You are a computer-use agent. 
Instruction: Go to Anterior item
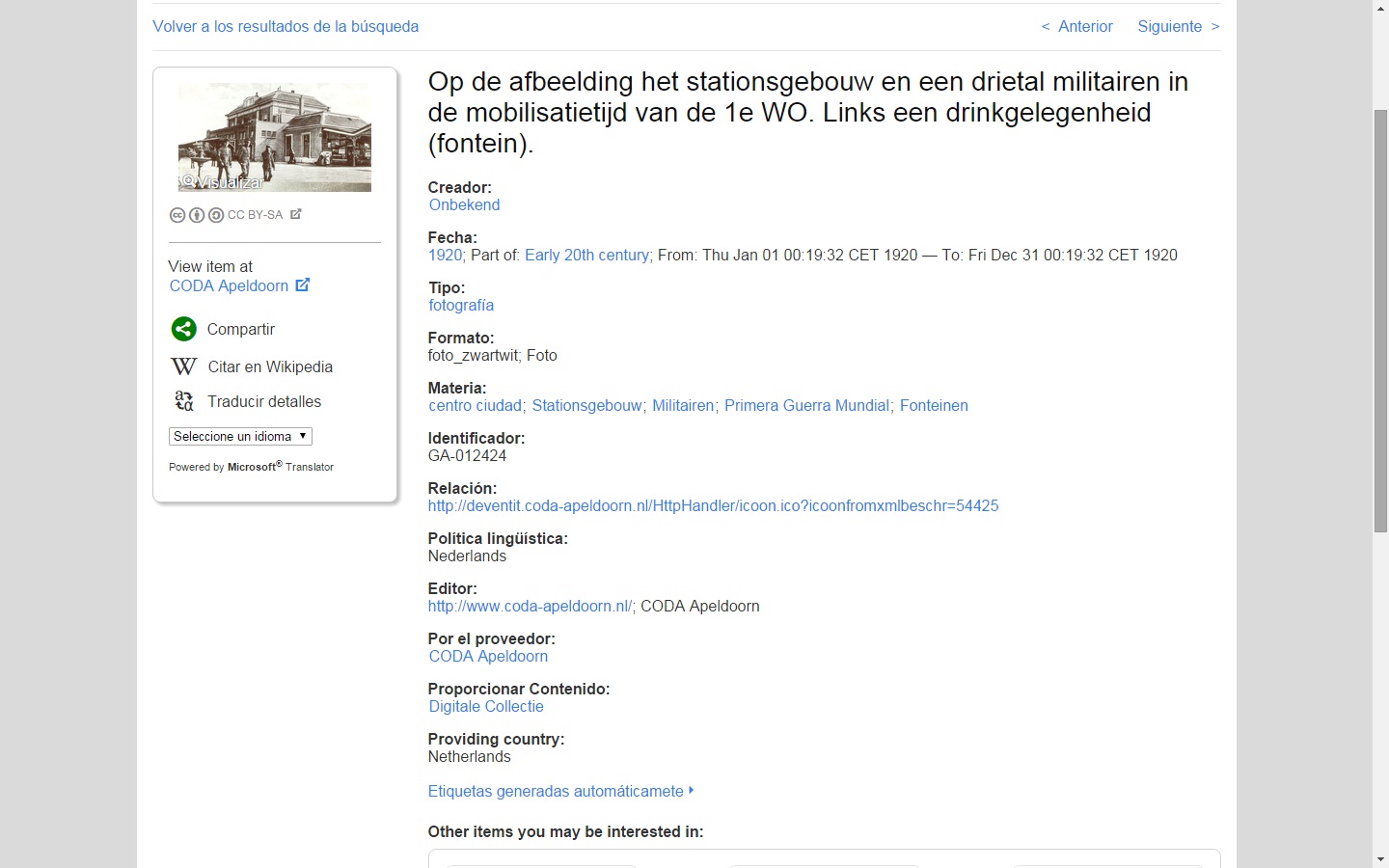tap(1077, 27)
